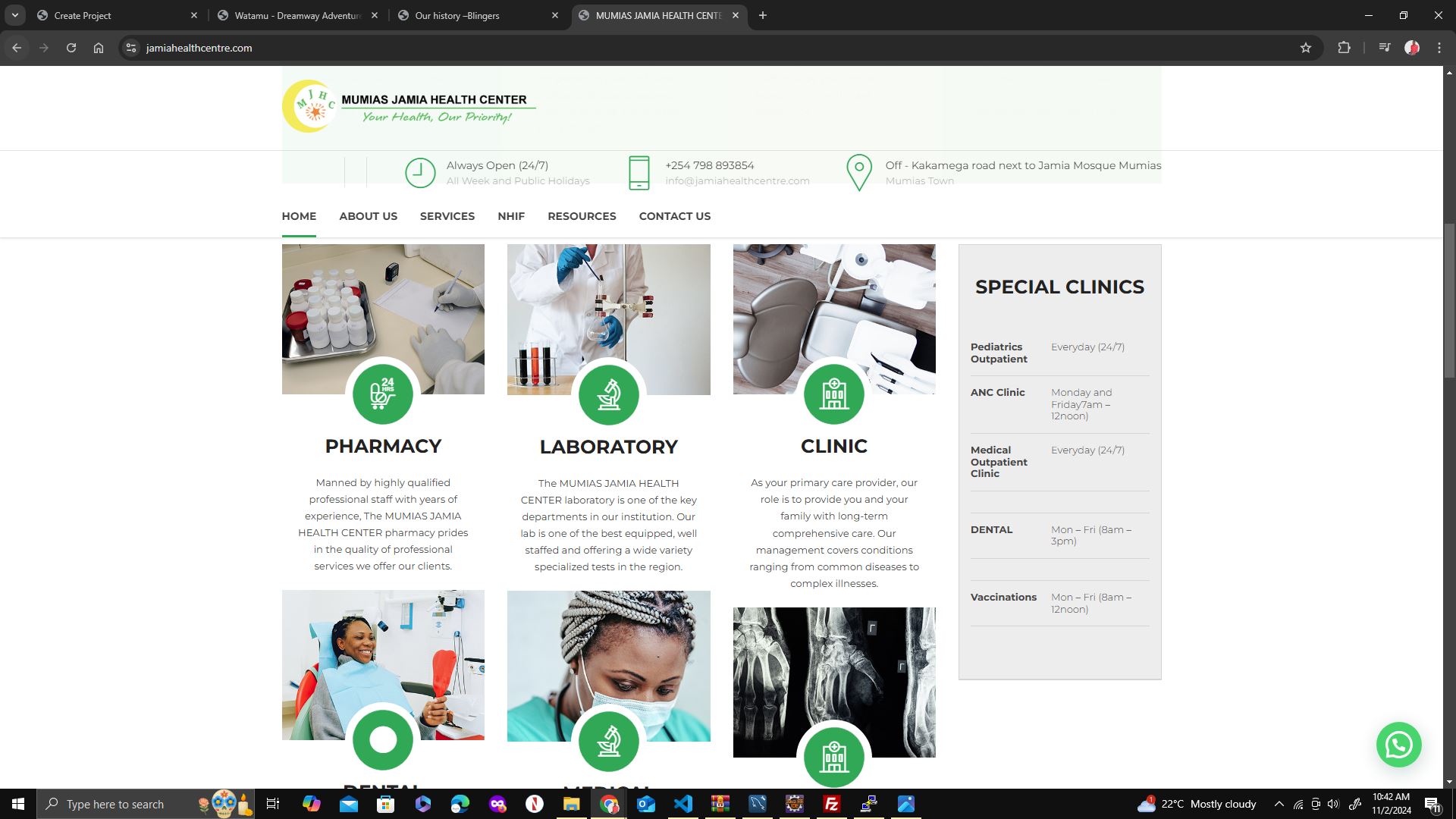Click the ANC Clinic row label
The height and width of the screenshot is (819, 1456).
click(x=997, y=392)
